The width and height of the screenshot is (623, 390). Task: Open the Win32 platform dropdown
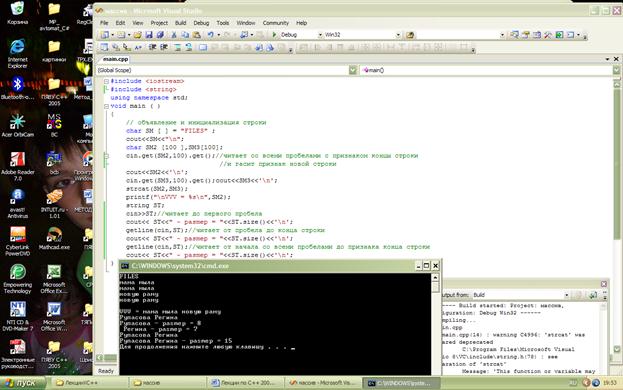398,35
